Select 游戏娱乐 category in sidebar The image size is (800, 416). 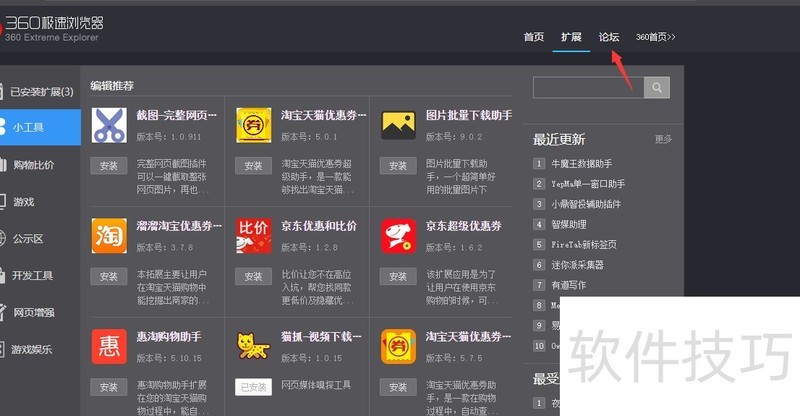[40, 349]
